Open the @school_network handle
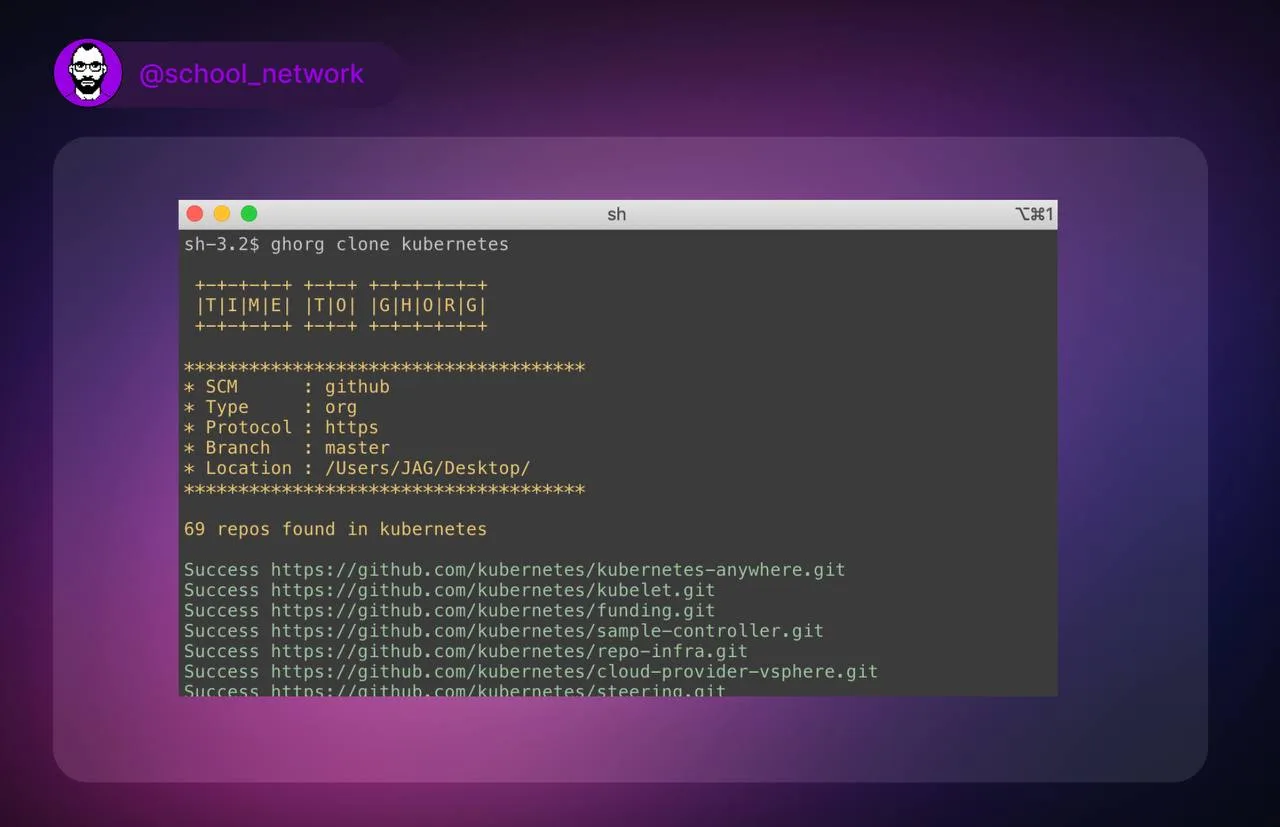The height and width of the screenshot is (827, 1280). (x=251, y=74)
